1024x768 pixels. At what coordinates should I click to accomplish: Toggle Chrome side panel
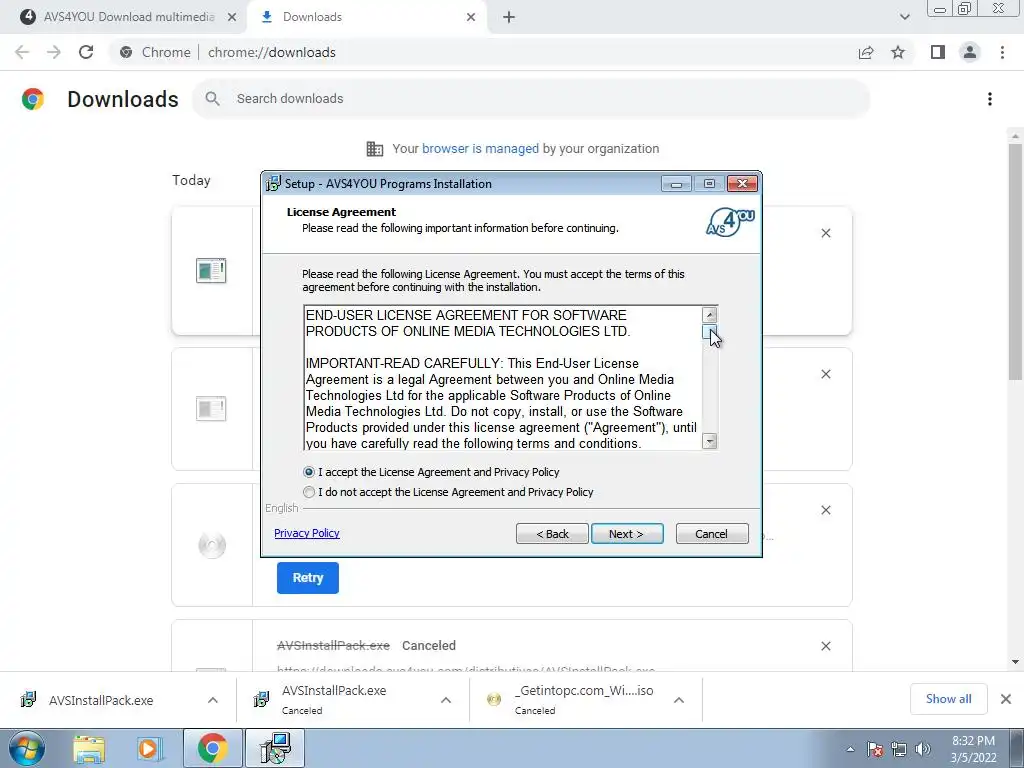click(x=938, y=52)
